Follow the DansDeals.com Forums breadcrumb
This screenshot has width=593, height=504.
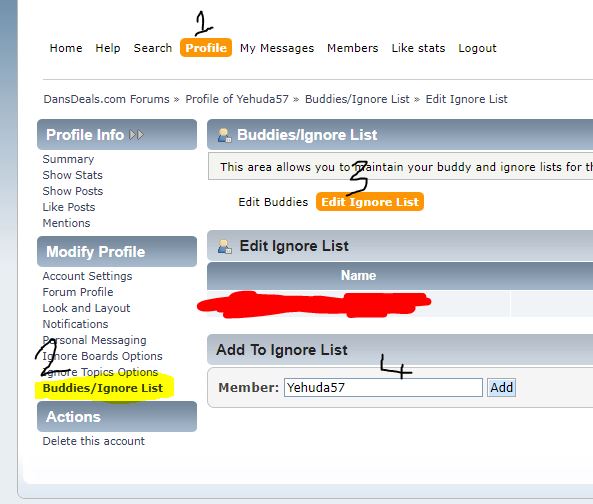tap(106, 99)
